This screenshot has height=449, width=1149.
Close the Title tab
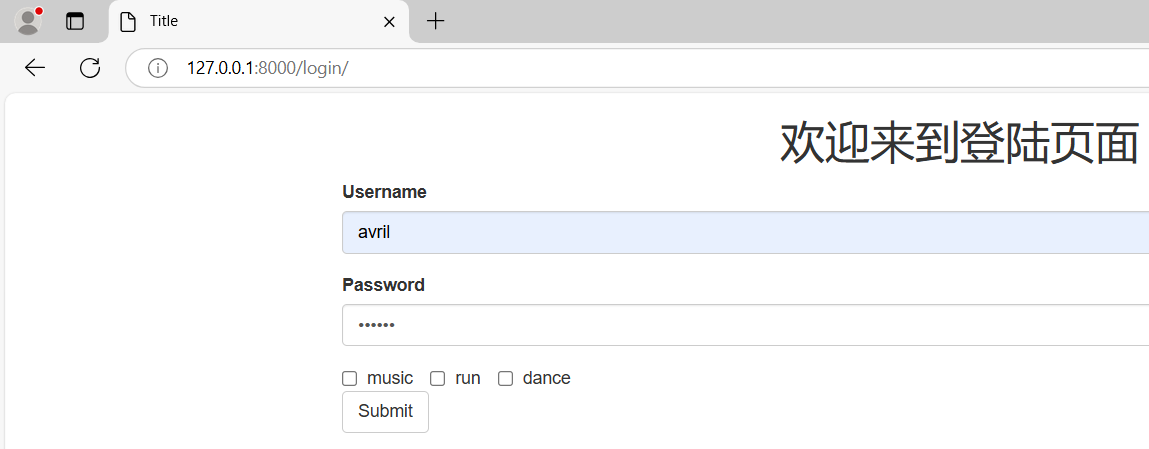click(389, 21)
